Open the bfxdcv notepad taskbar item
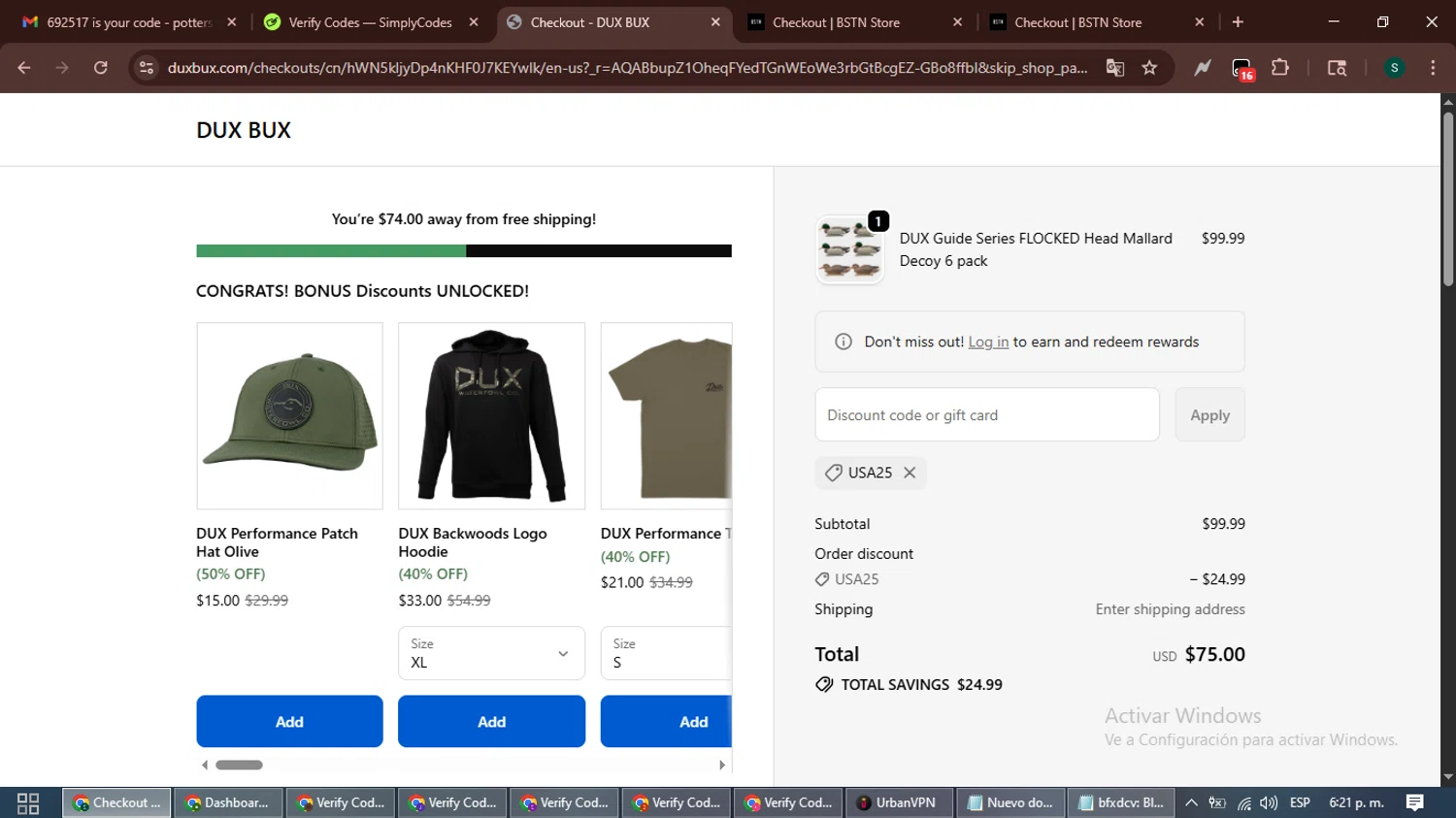This screenshot has height=818, width=1456. pyautogui.click(x=1121, y=802)
